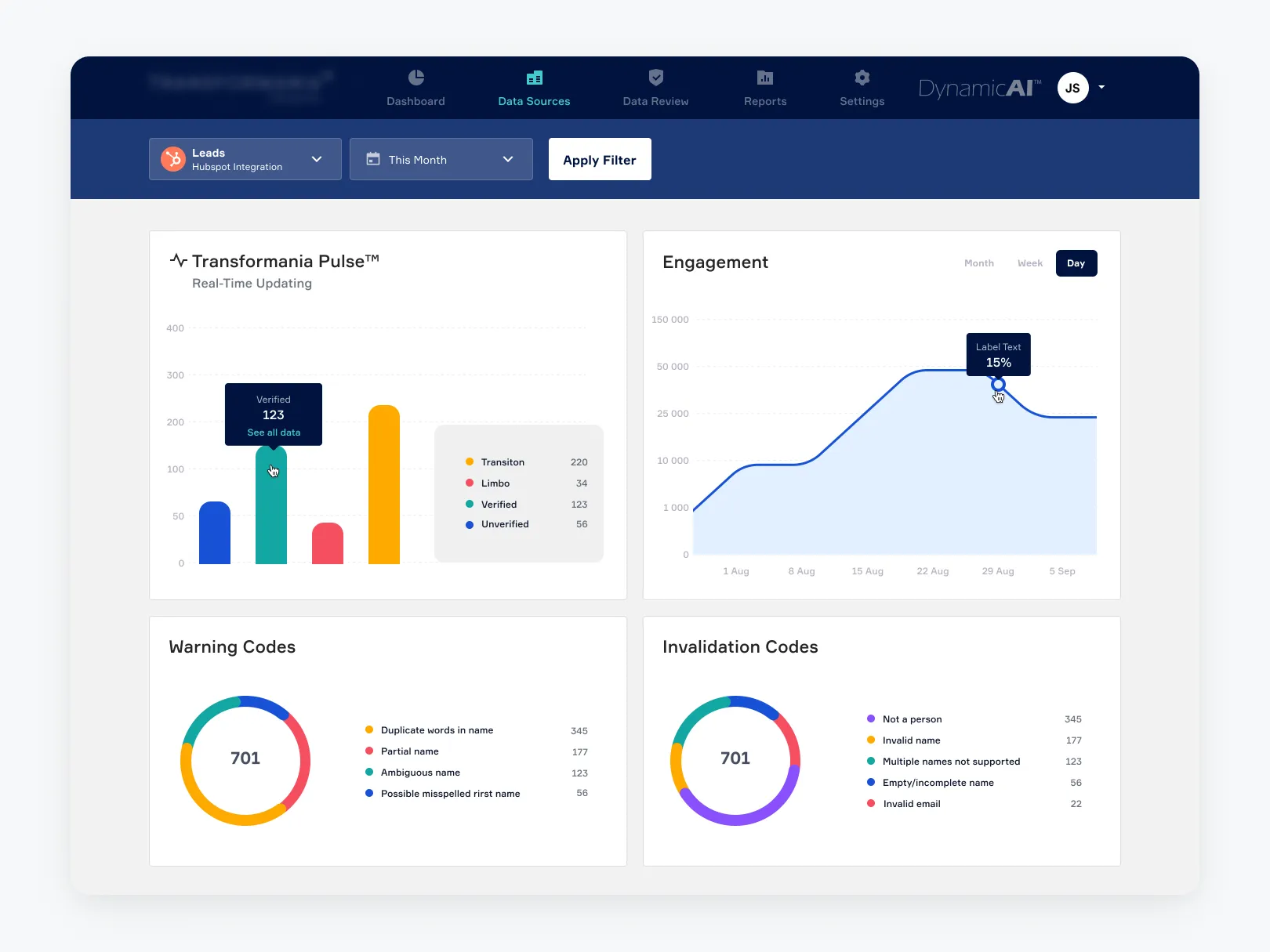Switch engagement view to Week

coord(1029,263)
